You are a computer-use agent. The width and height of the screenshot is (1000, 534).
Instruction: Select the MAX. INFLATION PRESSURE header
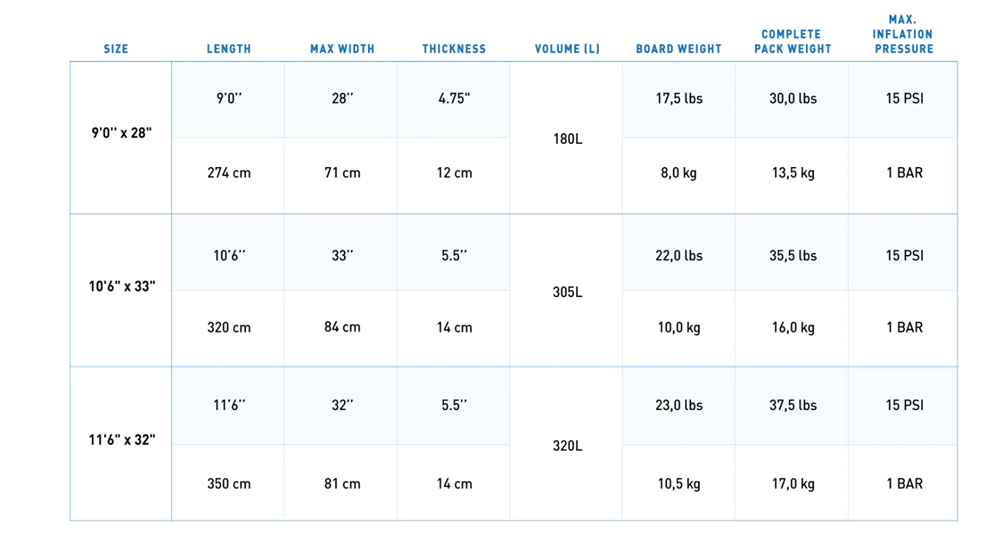[x=904, y=34]
